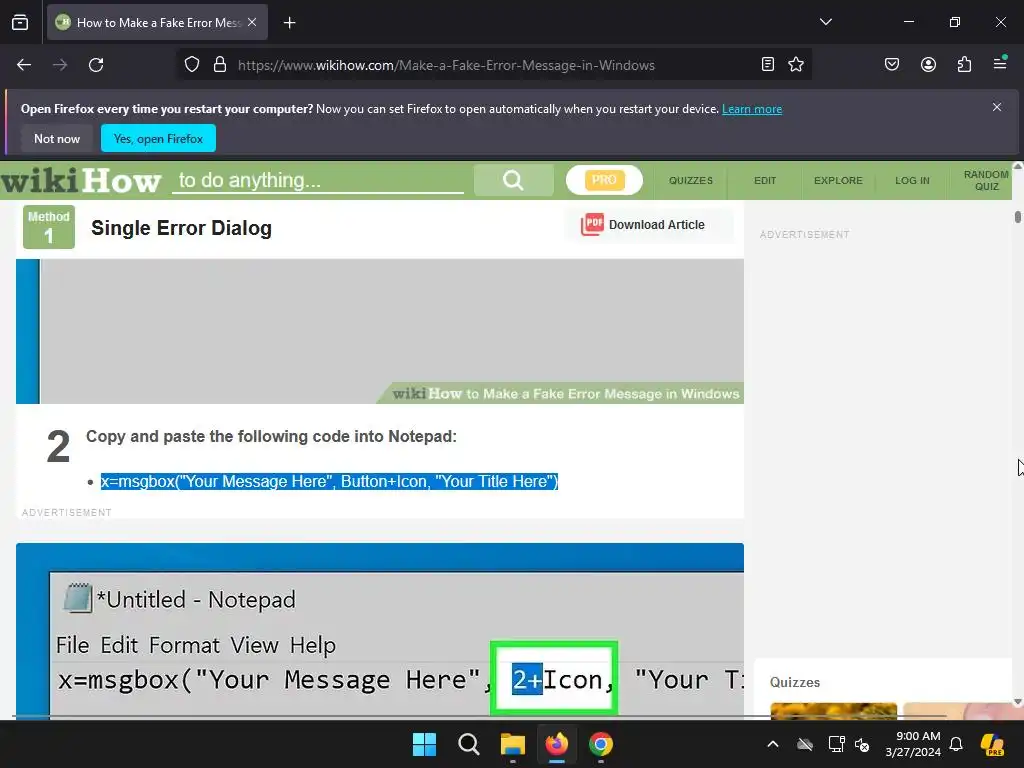Click step 2 instruction text
The width and height of the screenshot is (1024, 768).
271,436
